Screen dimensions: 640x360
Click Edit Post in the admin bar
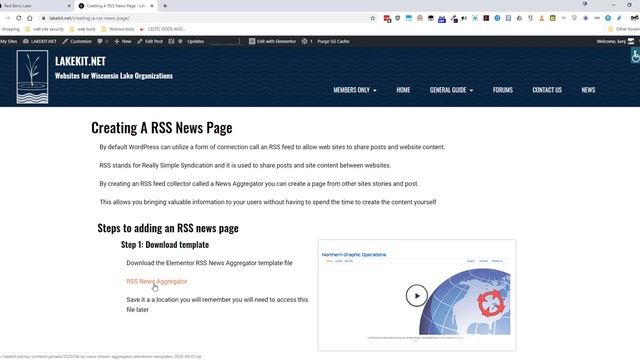(150, 41)
